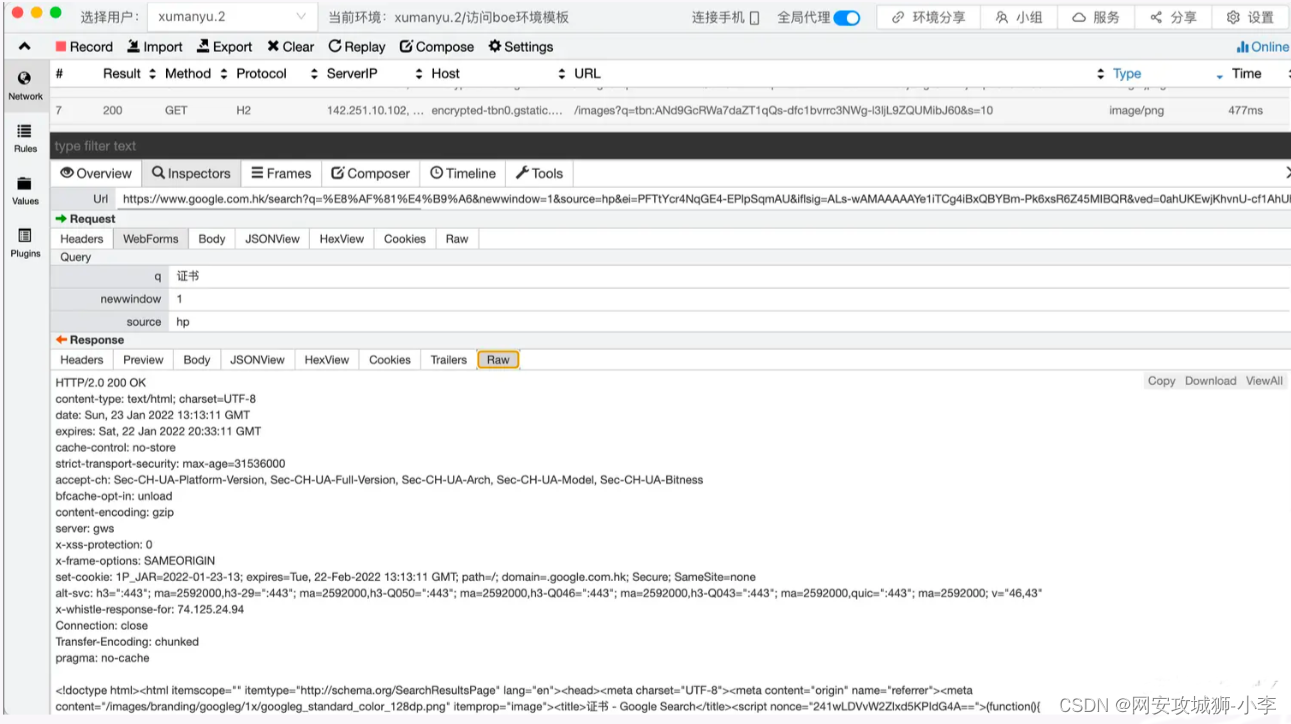Click the 分享 share button

pyautogui.click(x=1173, y=17)
